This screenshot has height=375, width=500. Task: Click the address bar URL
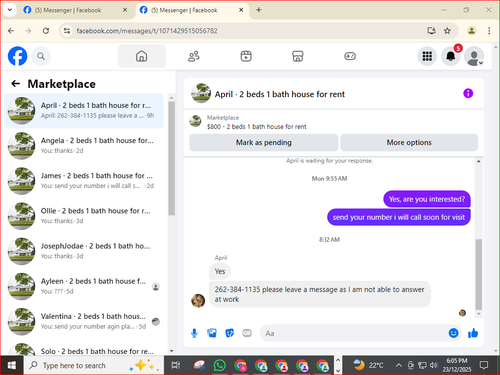click(x=147, y=31)
